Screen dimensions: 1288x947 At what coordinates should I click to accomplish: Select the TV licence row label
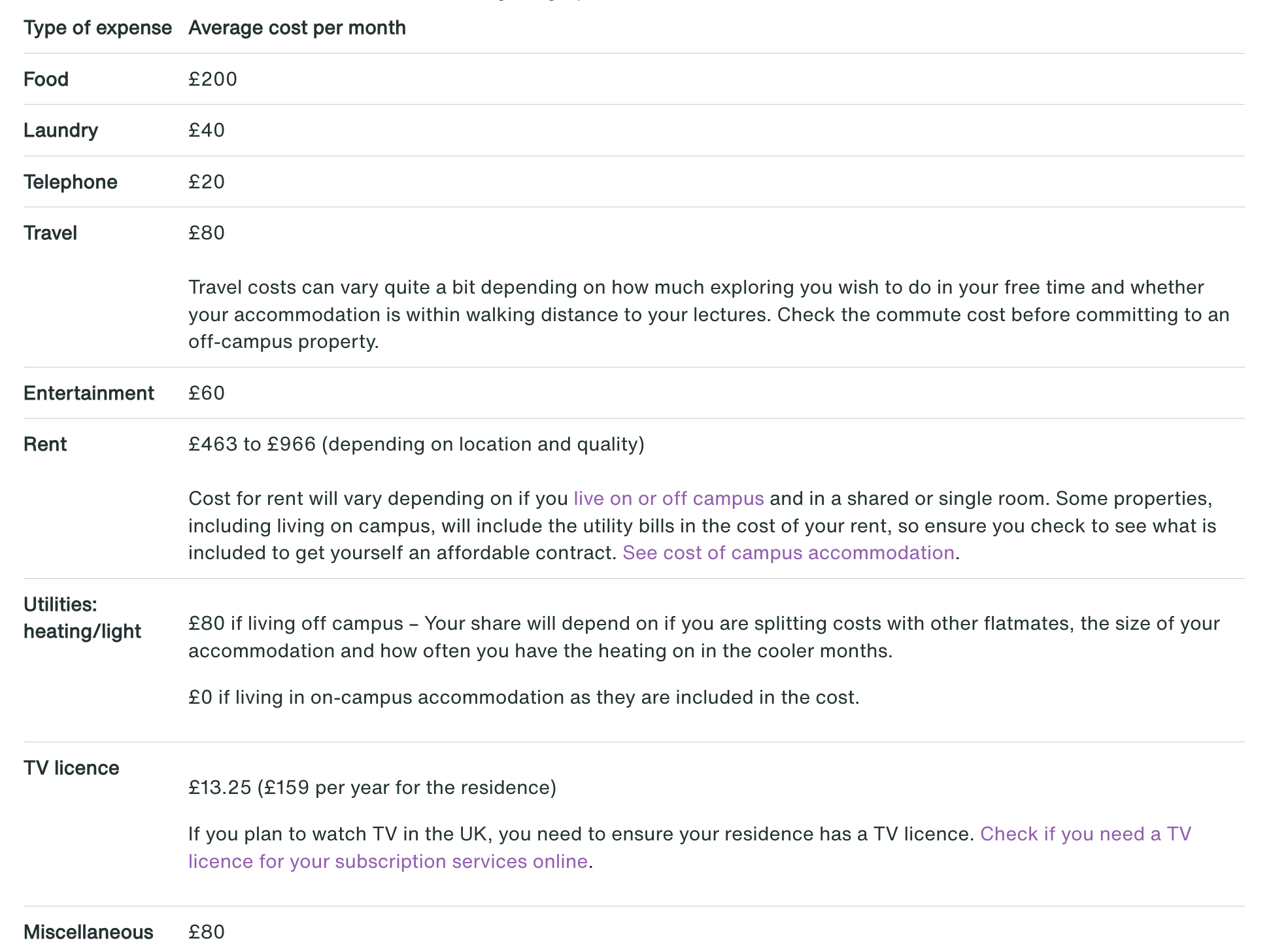click(71, 768)
